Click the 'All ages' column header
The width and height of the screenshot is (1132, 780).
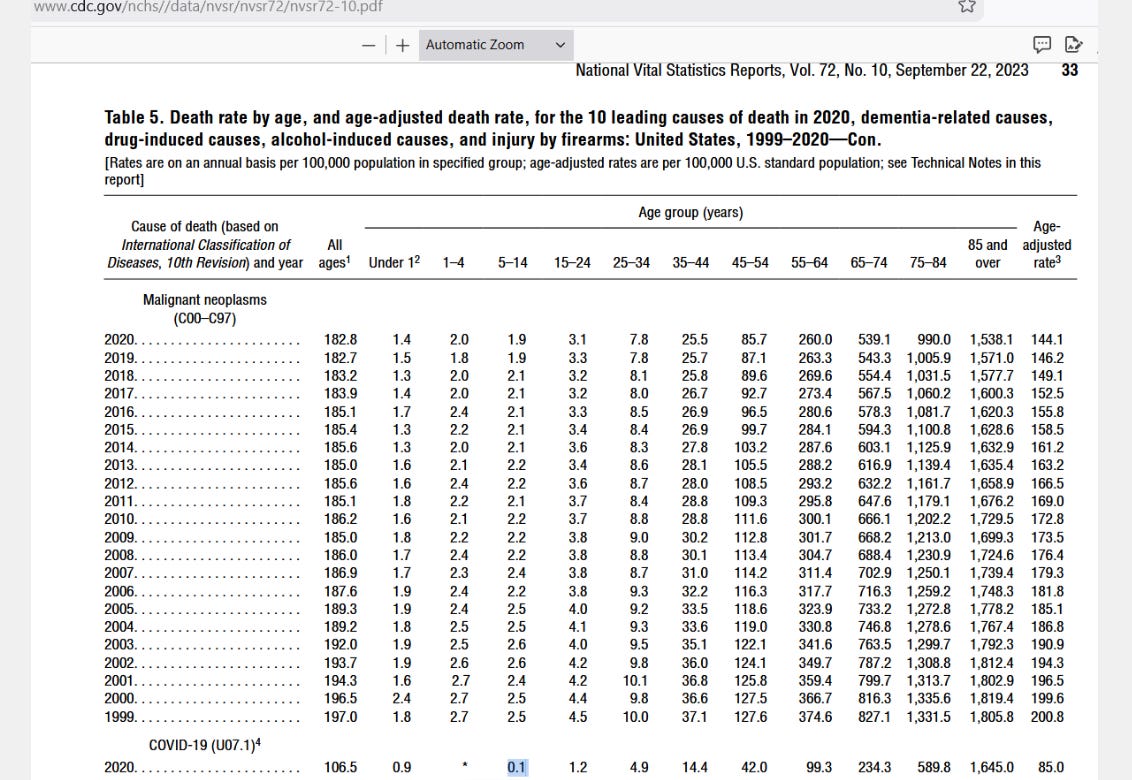click(x=334, y=254)
